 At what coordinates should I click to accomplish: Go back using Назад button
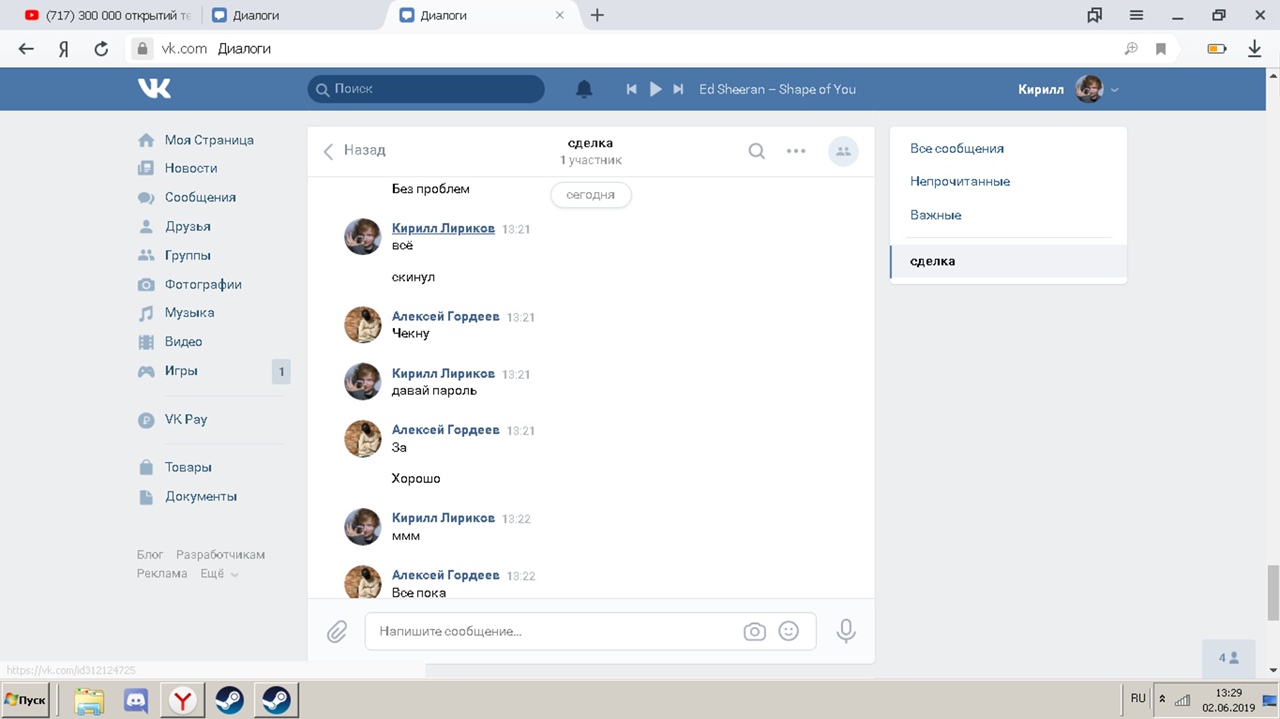(x=355, y=150)
